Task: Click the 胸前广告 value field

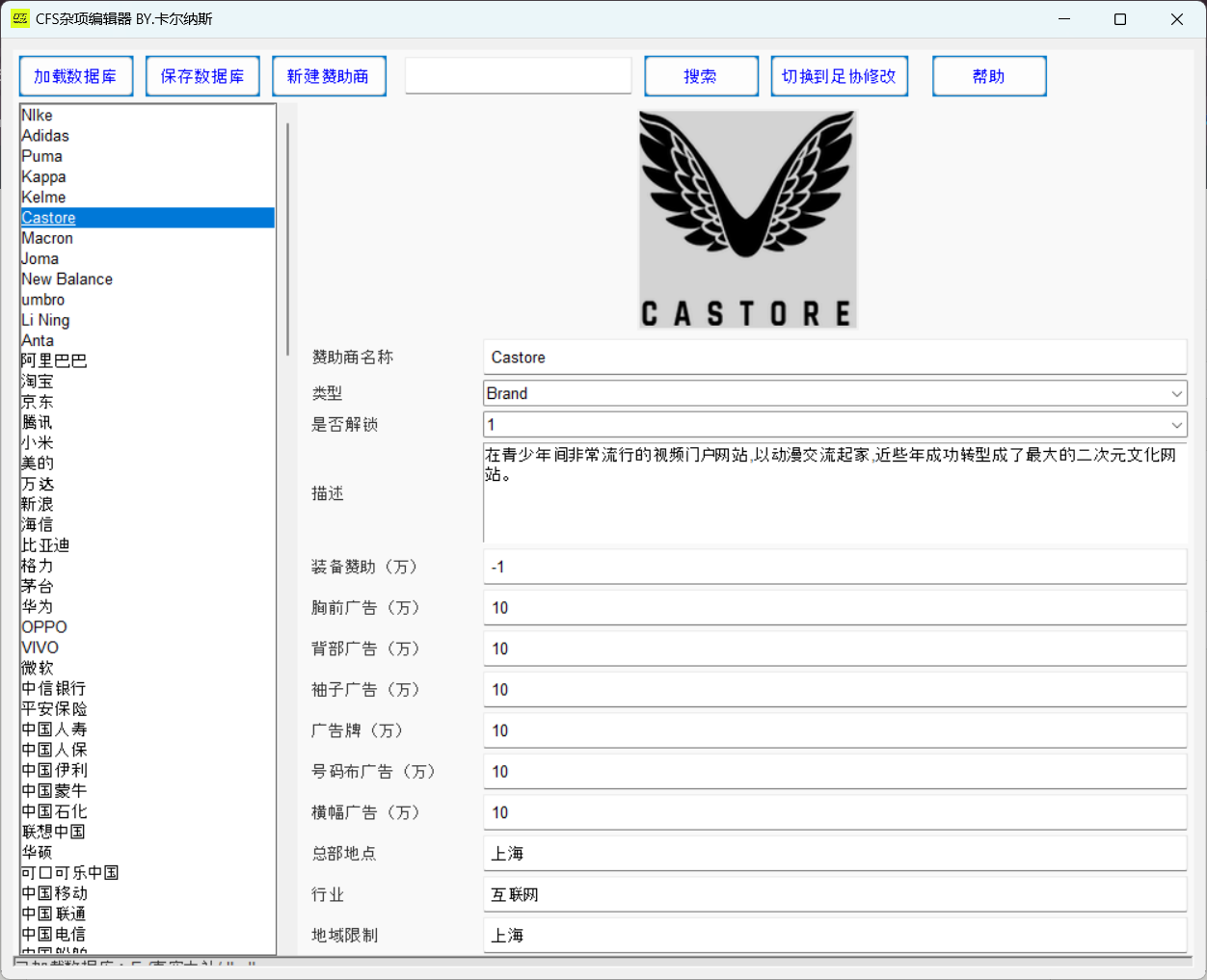Action: [x=835, y=608]
